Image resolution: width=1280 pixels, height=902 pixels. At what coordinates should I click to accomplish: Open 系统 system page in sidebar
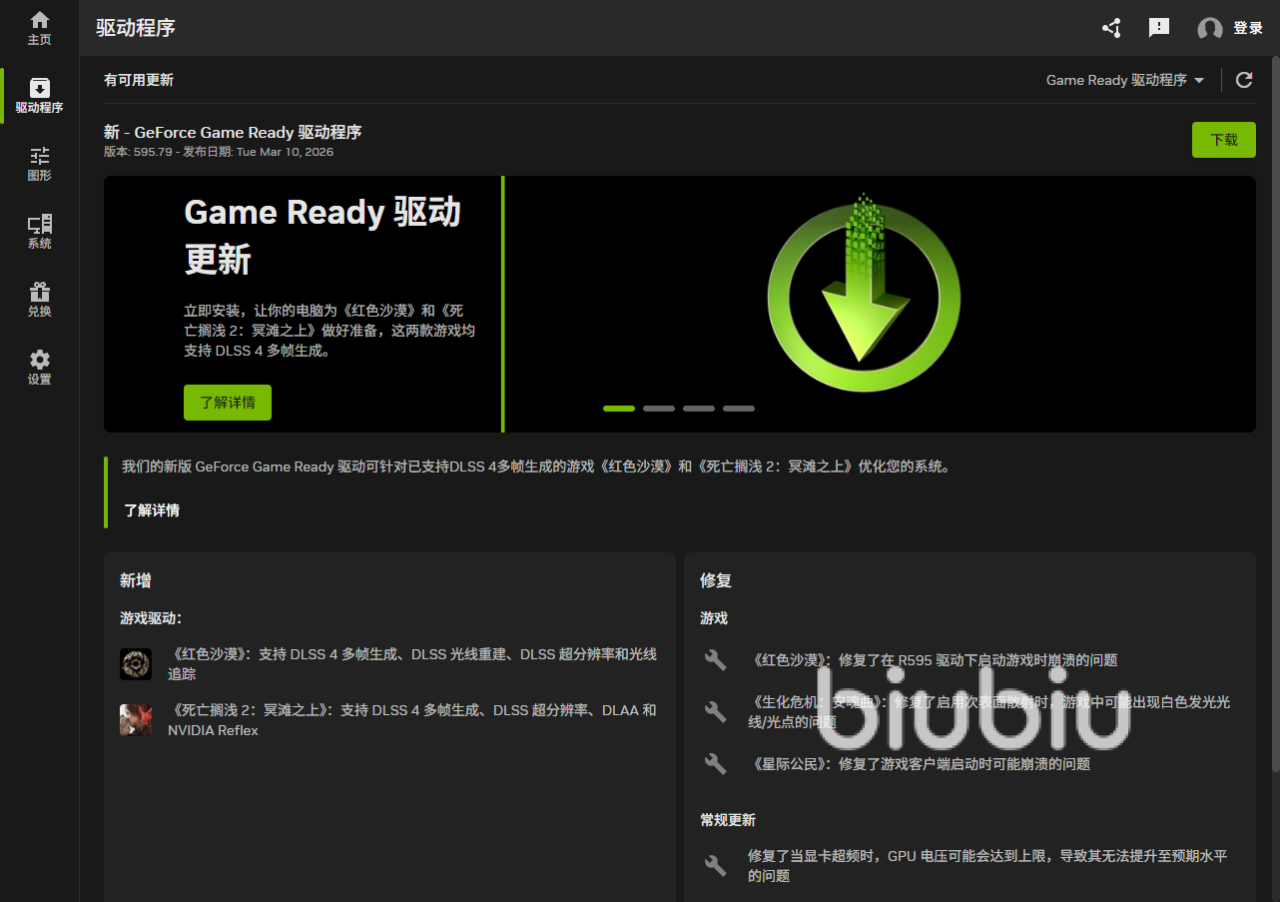click(39, 232)
